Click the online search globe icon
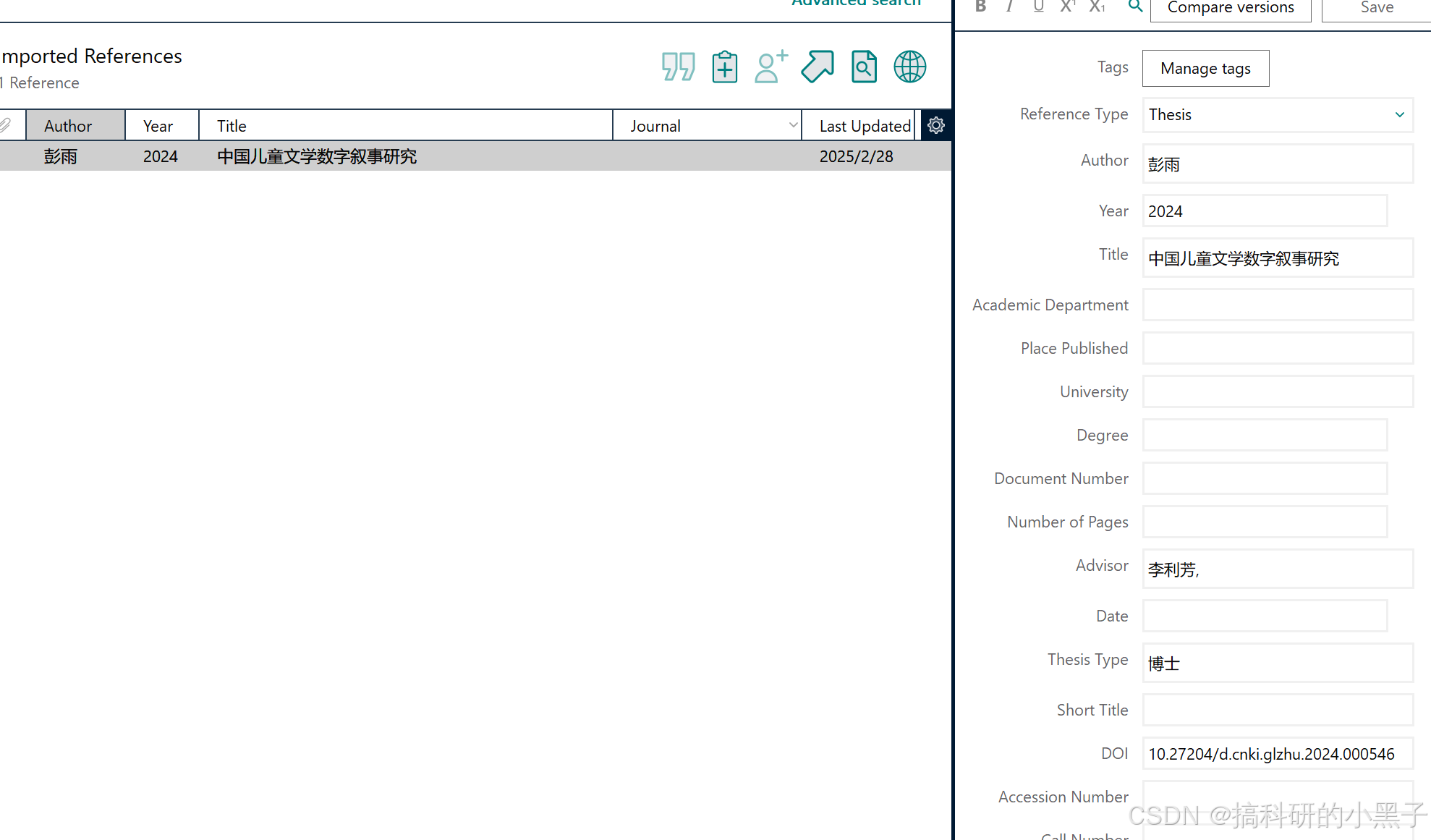1431x840 pixels. (x=909, y=67)
